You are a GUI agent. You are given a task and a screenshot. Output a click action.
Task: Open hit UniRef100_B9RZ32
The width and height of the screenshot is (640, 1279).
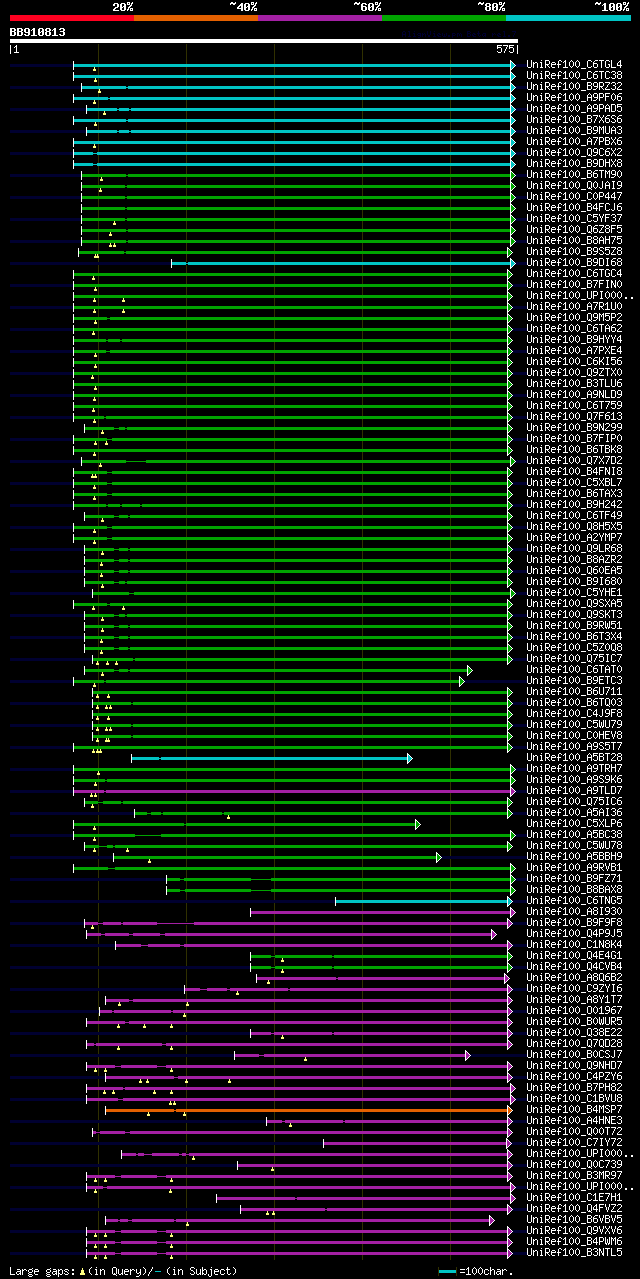point(574,87)
